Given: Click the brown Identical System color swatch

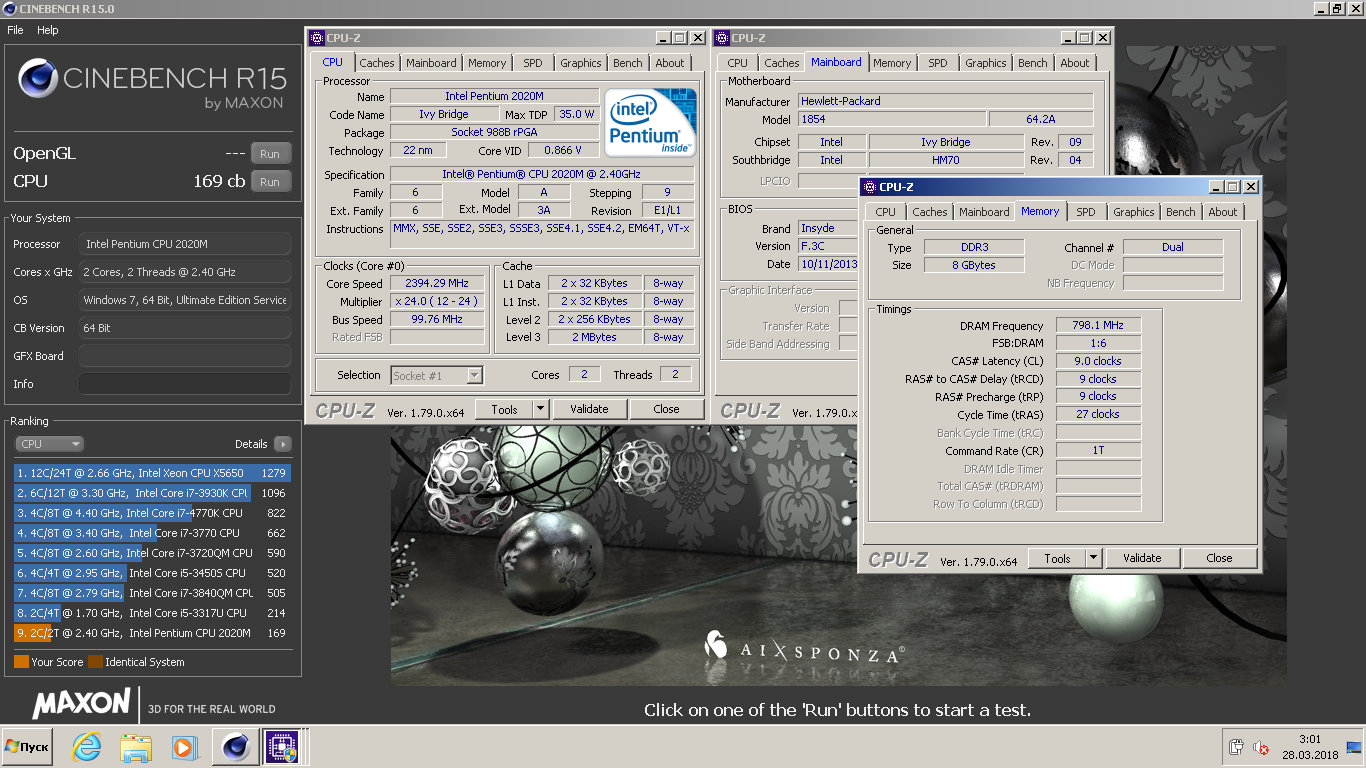Looking at the screenshot, I should tap(95, 662).
